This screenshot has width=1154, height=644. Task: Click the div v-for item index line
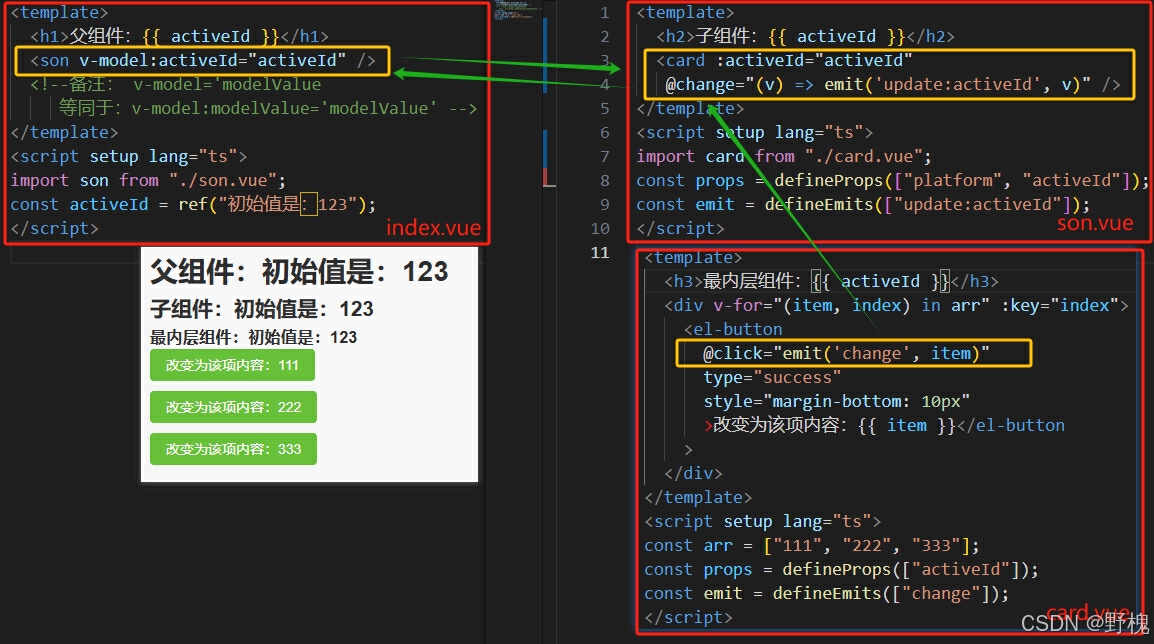[x=896, y=305]
